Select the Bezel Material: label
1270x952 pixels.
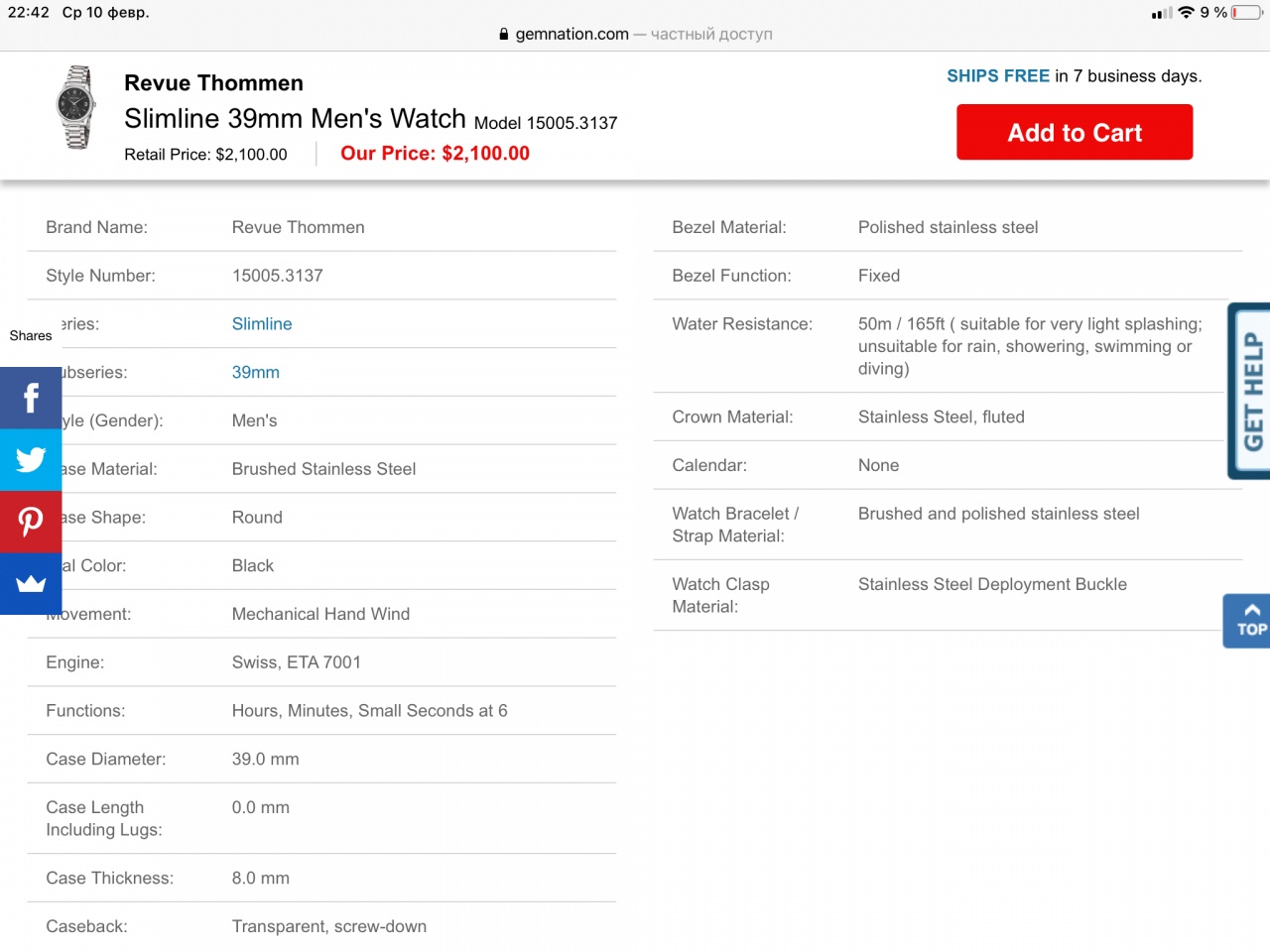coord(729,227)
